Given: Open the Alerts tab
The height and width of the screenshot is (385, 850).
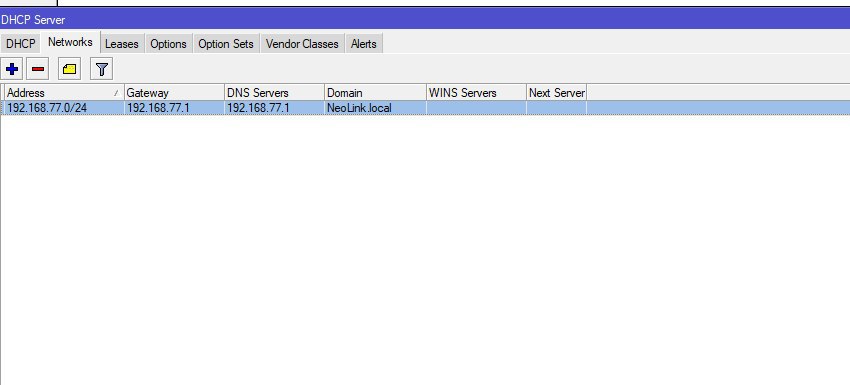Looking at the screenshot, I should (x=363, y=44).
